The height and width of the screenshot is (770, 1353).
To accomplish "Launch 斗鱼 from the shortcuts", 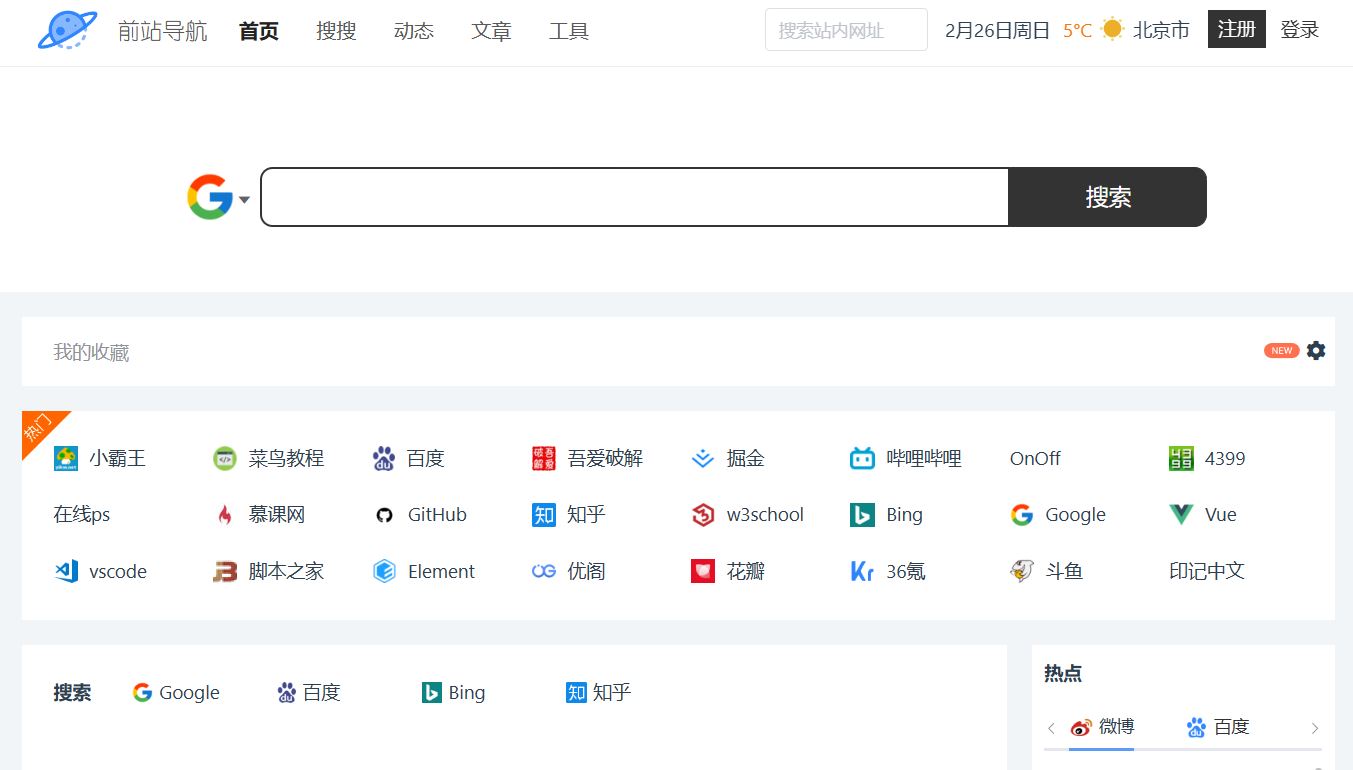I will [x=1045, y=571].
